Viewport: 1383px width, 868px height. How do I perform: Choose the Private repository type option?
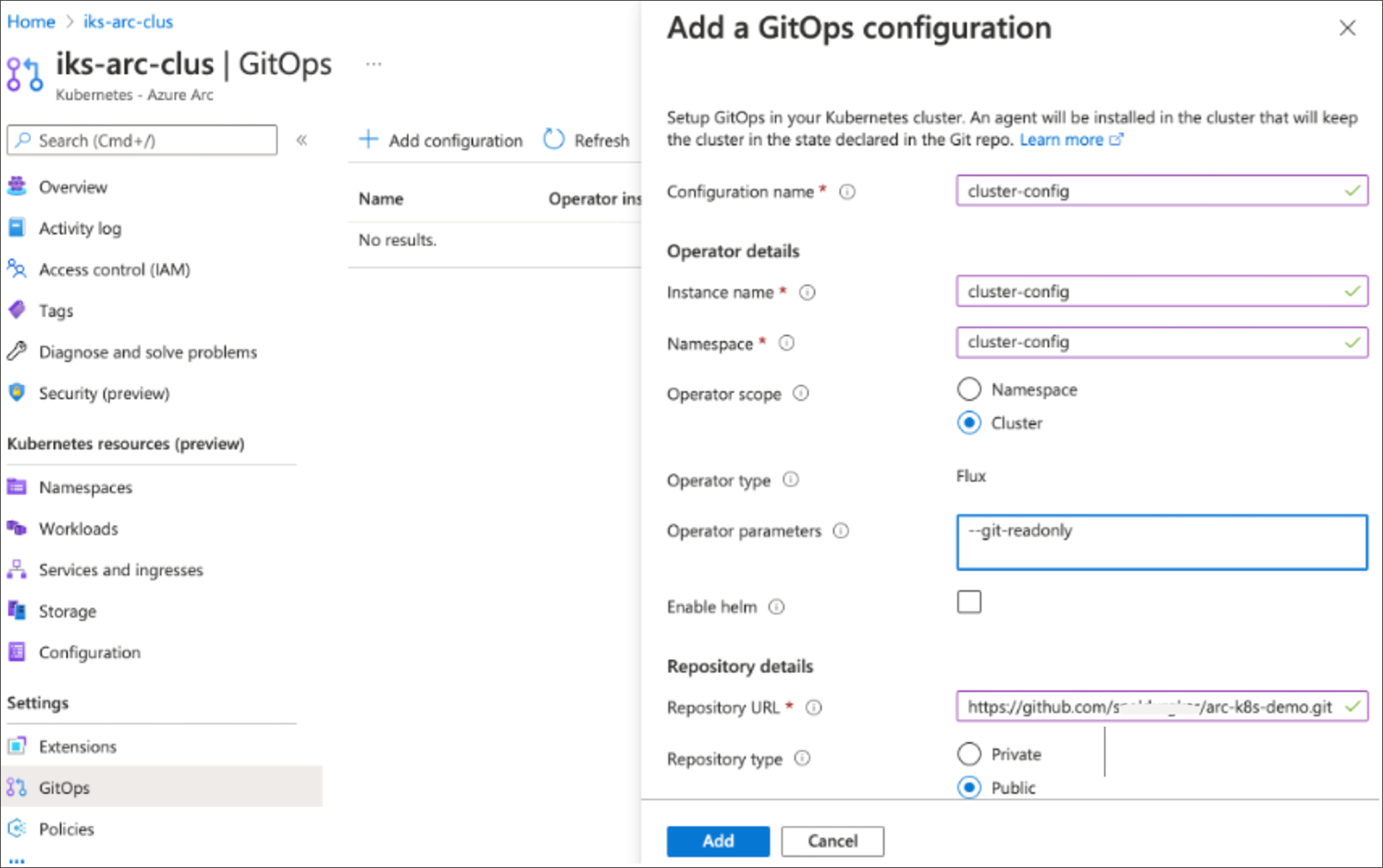click(x=968, y=754)
